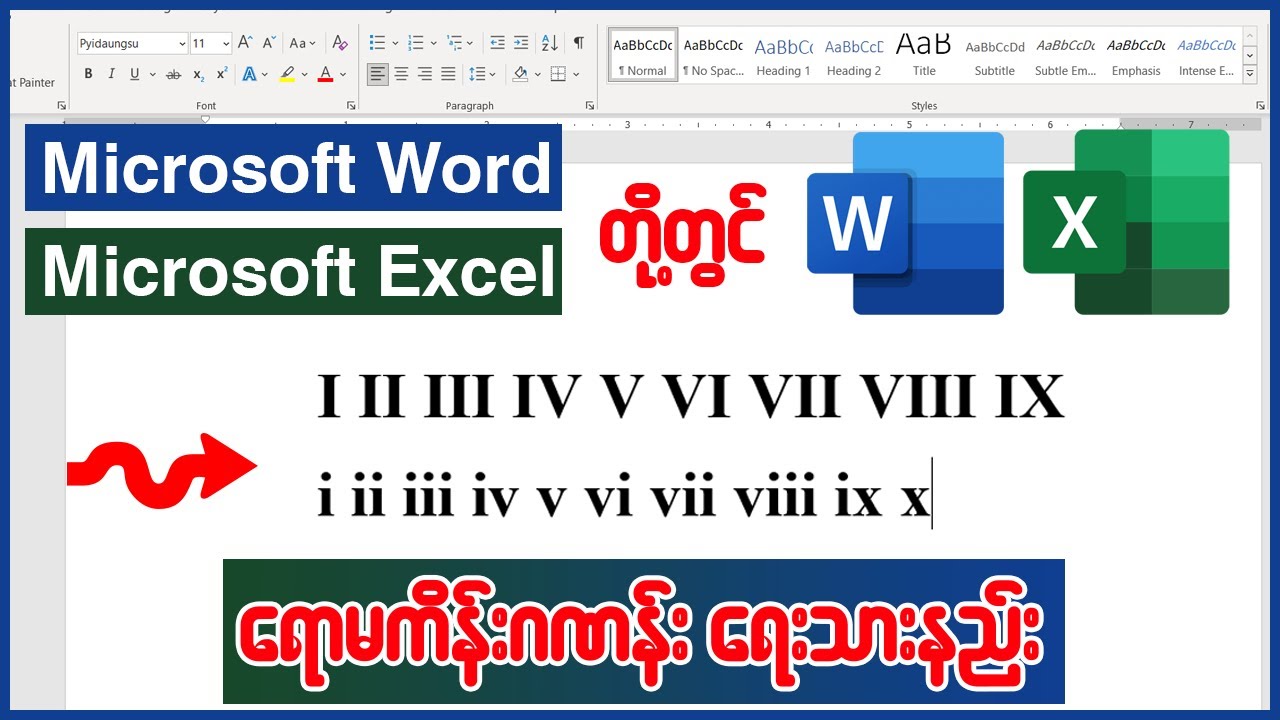This screenshot has width=1280, height=720.
Task: Align text to the right
Action: (425, 74)
